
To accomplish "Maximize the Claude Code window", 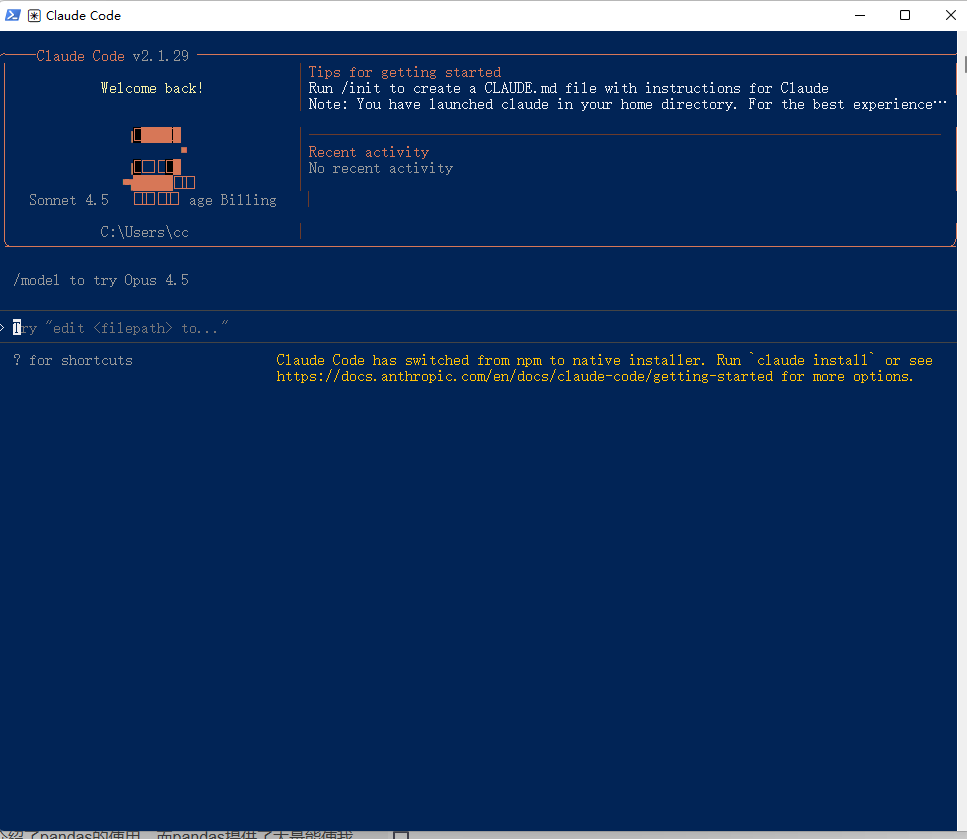I will (x=905, y=15).
